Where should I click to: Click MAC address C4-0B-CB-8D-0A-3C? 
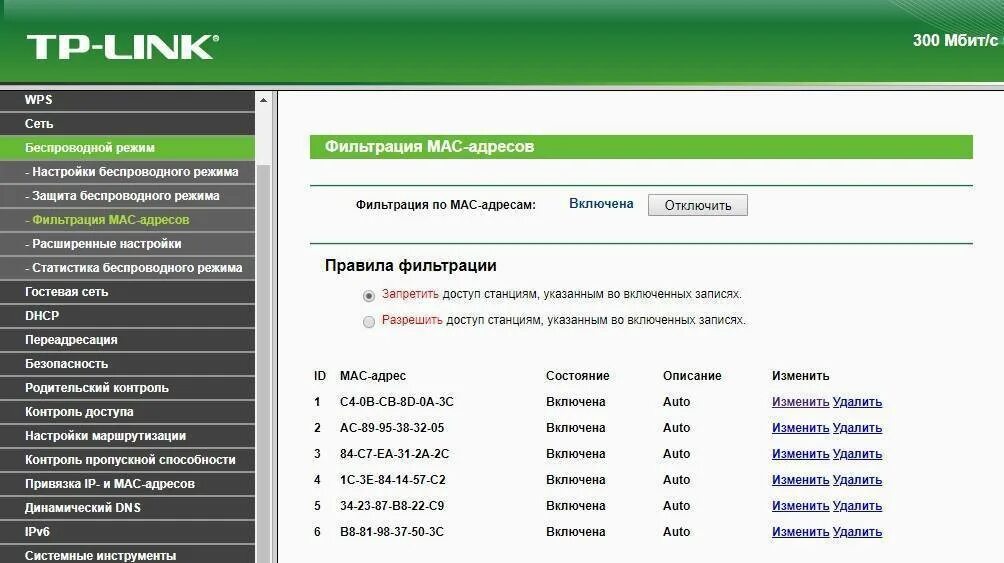click(396, 402)
